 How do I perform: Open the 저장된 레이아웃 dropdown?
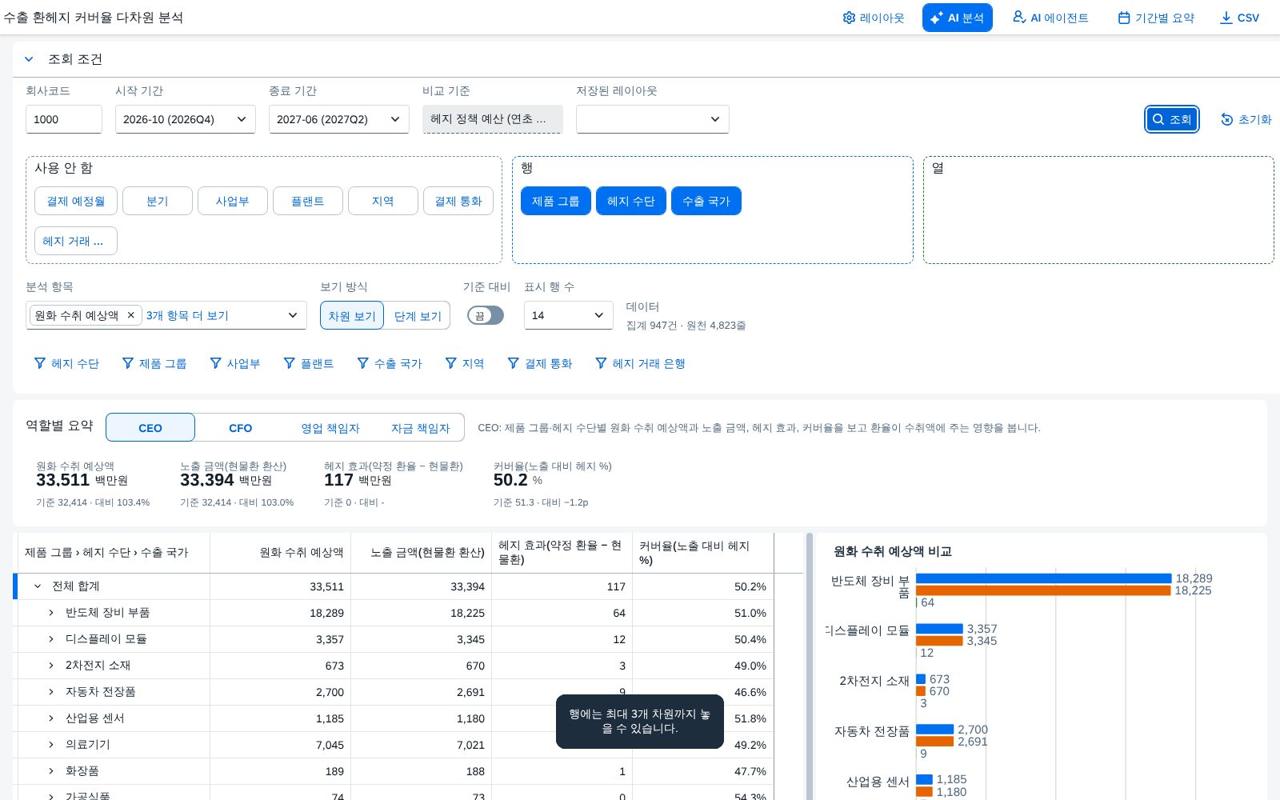point(652,119)
